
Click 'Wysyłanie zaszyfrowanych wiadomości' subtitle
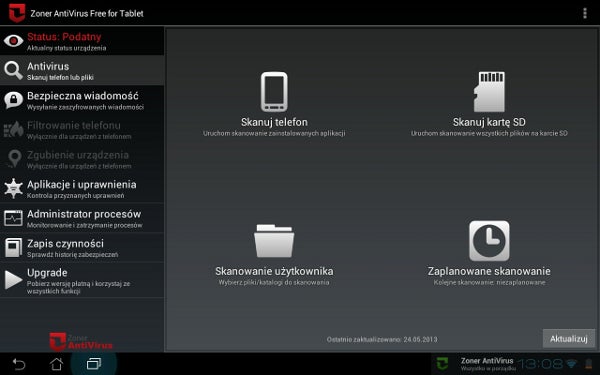point(85,107)
